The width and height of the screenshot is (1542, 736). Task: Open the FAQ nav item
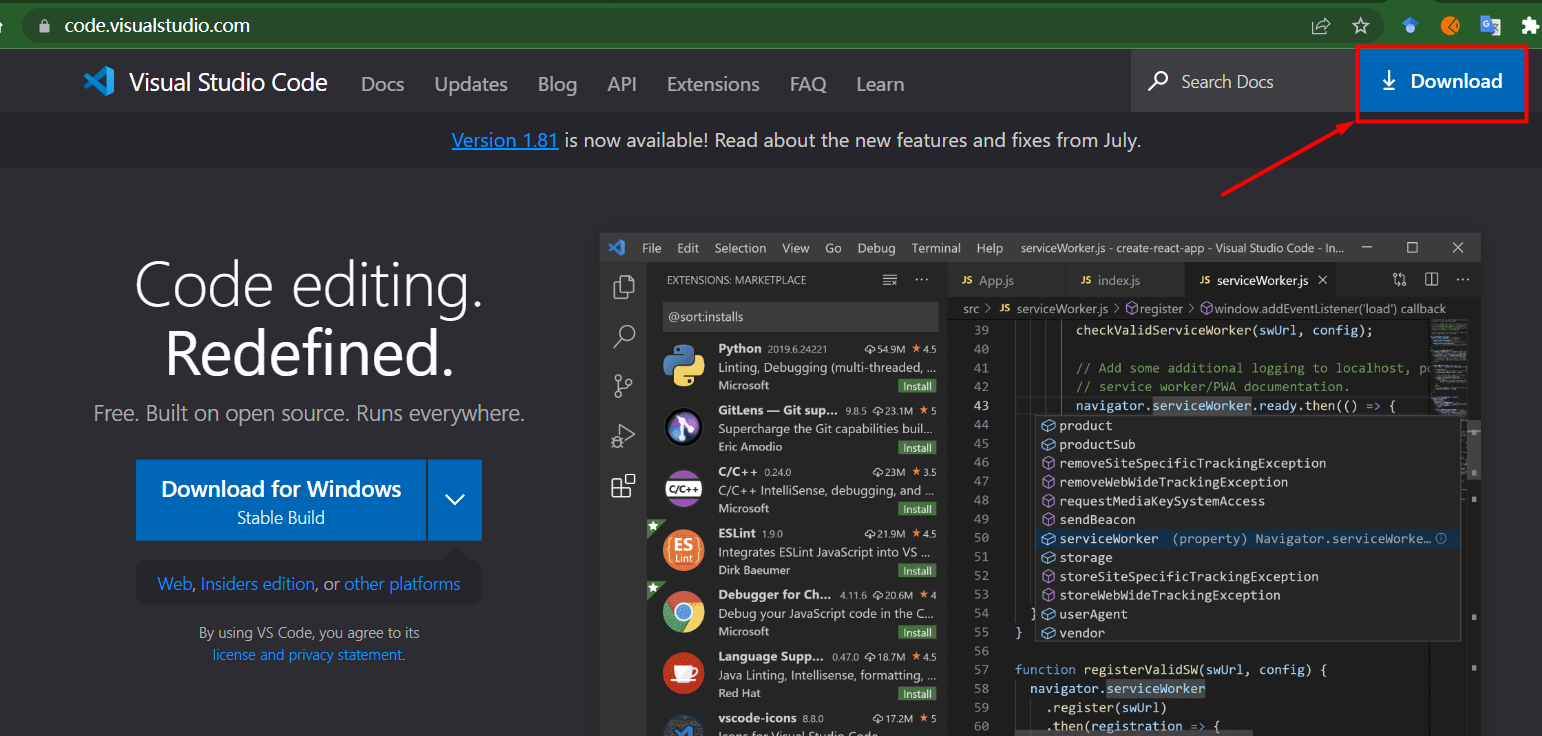tap(808, 84)
